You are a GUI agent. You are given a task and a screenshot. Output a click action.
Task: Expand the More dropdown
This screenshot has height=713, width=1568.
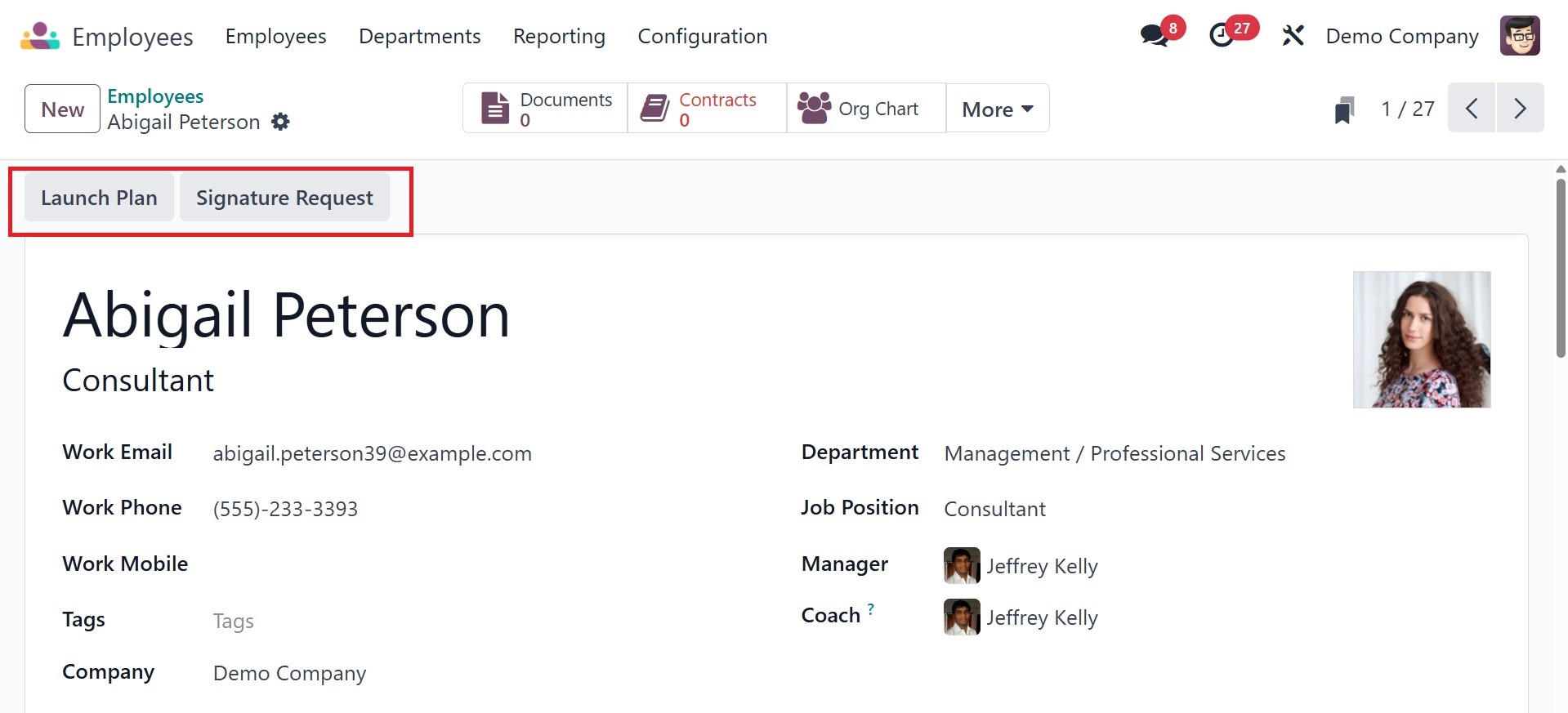point(997,109)
